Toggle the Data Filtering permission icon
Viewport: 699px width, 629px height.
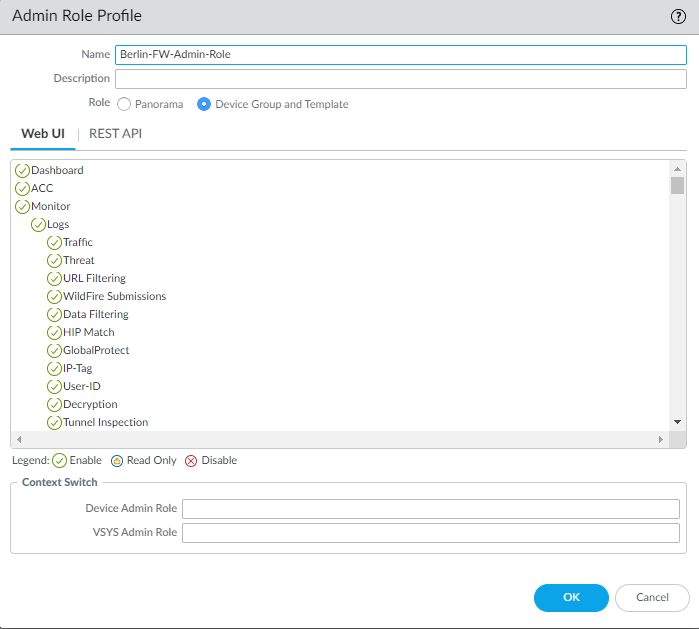(54, 315)
